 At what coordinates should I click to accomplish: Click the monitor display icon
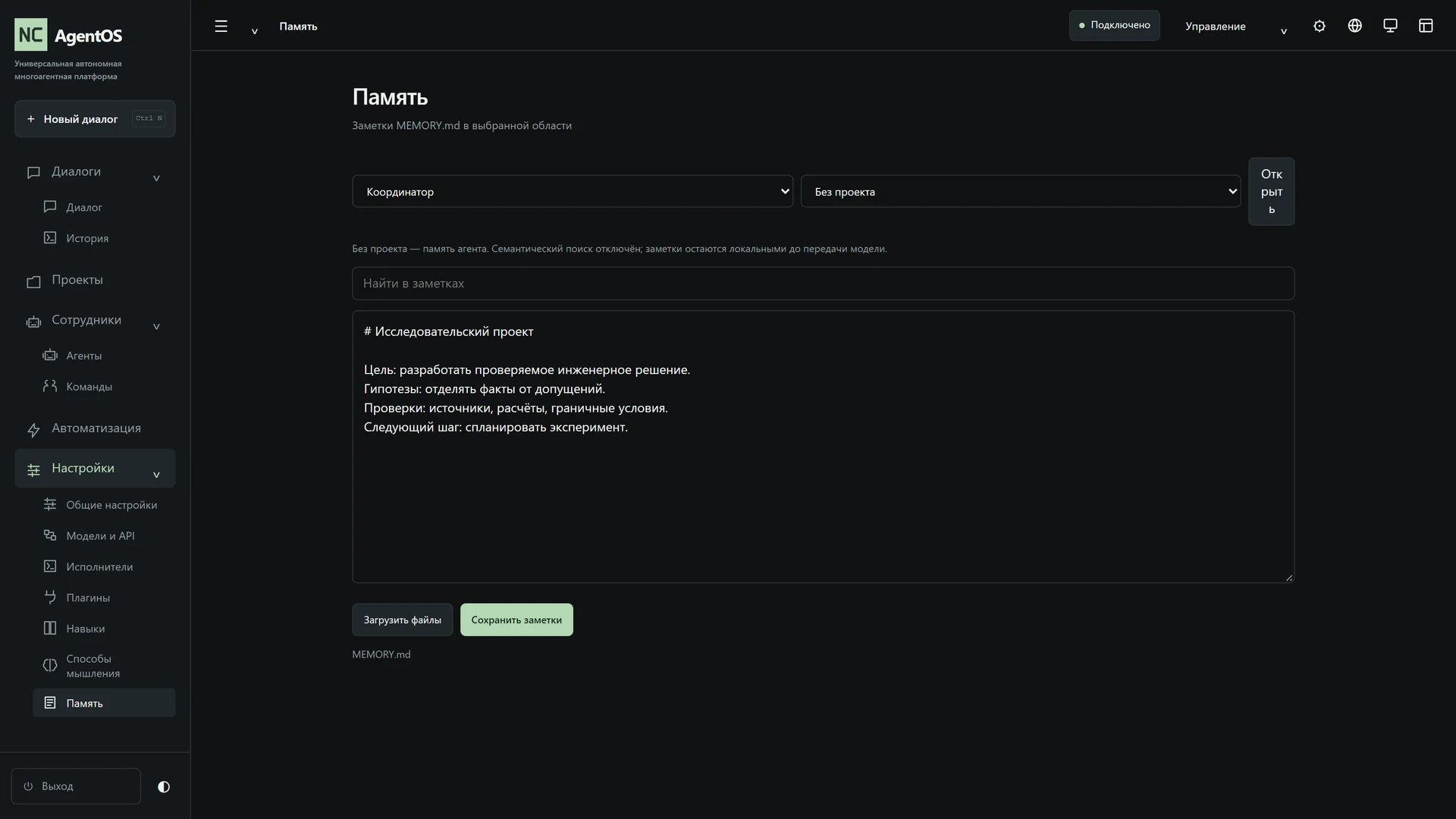[1390, 26]
